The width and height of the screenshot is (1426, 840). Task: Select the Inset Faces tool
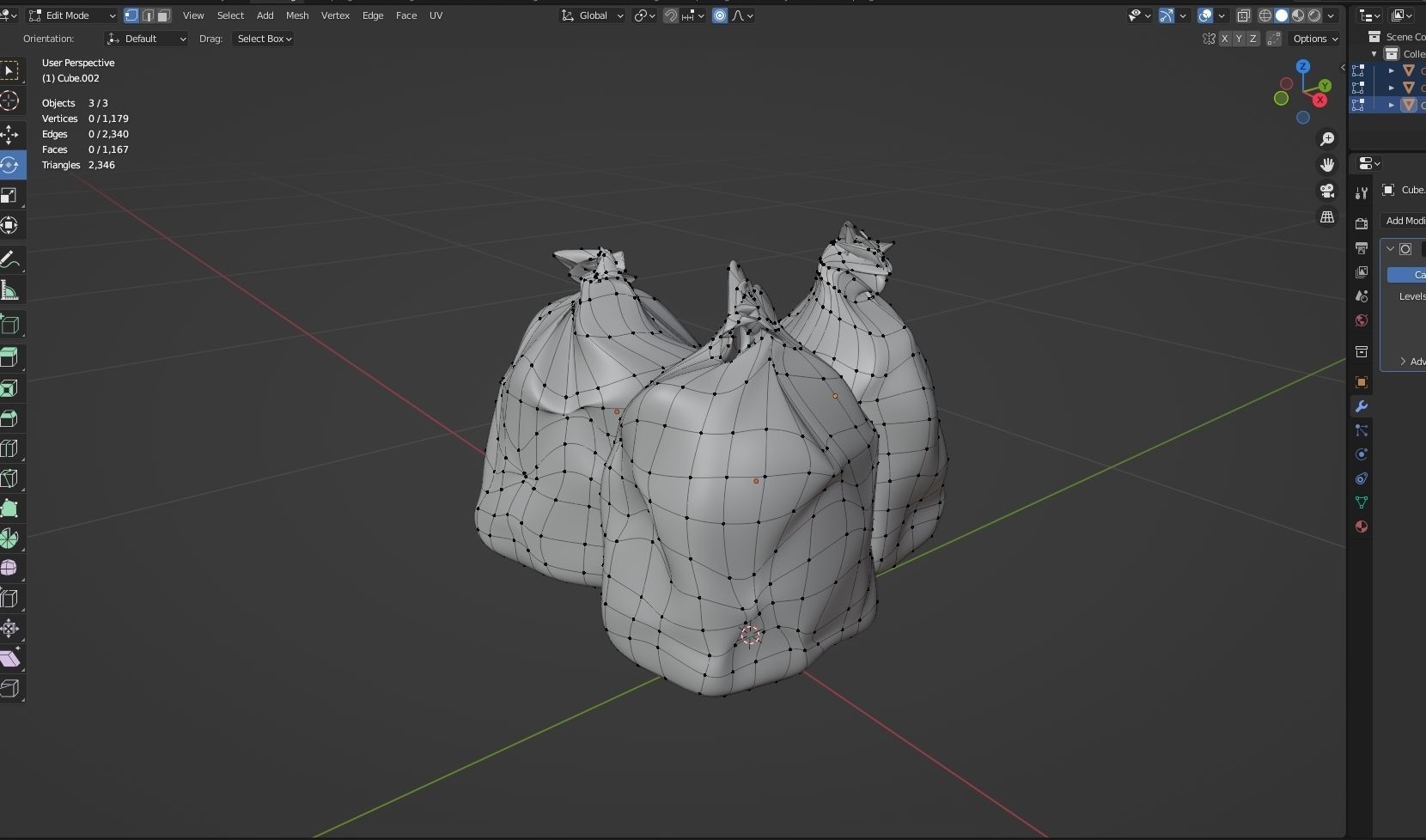pos(9,388)
